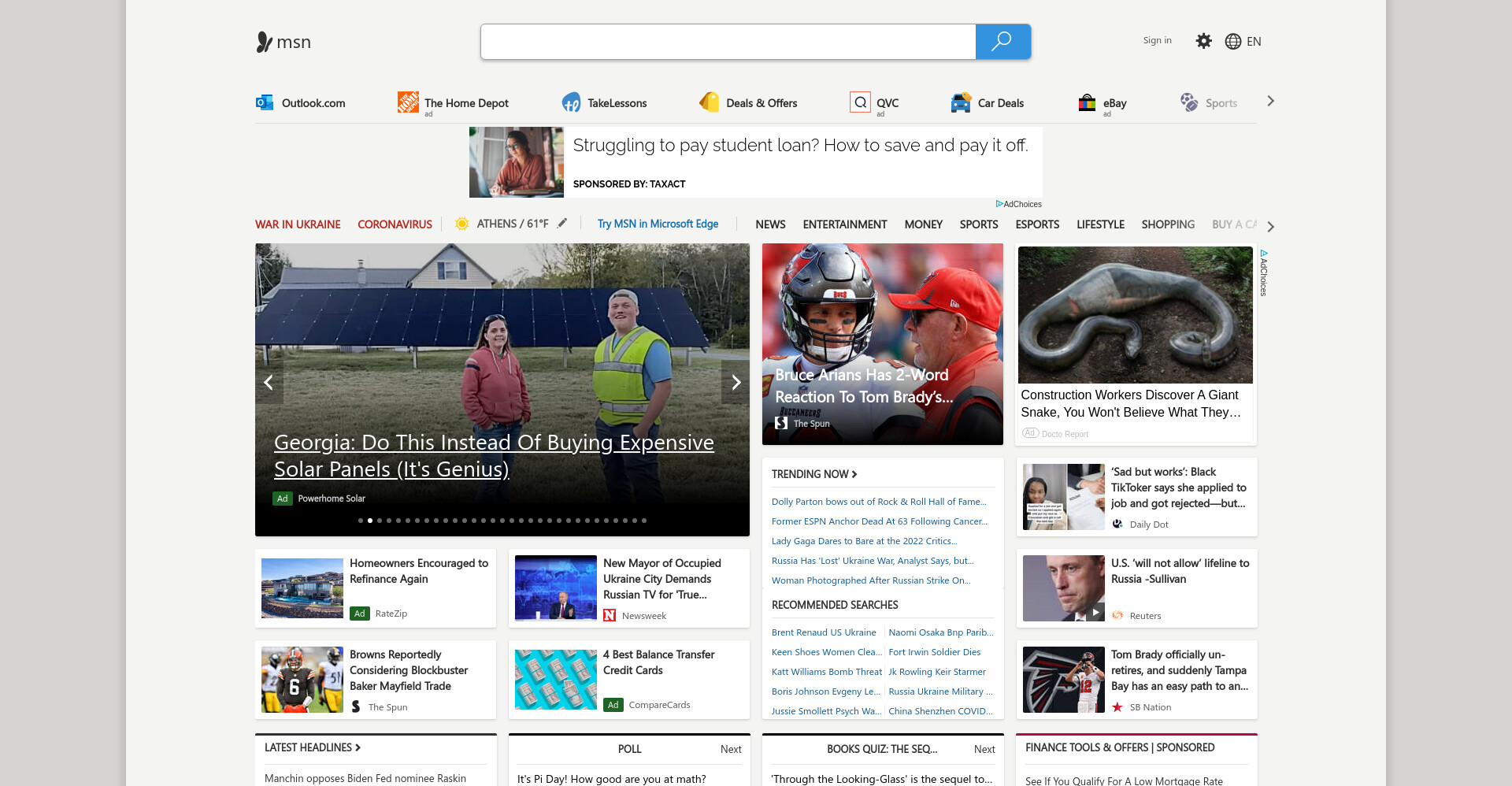Go to next carousel slide
The image size is (1512, 786).
point(736,382)
